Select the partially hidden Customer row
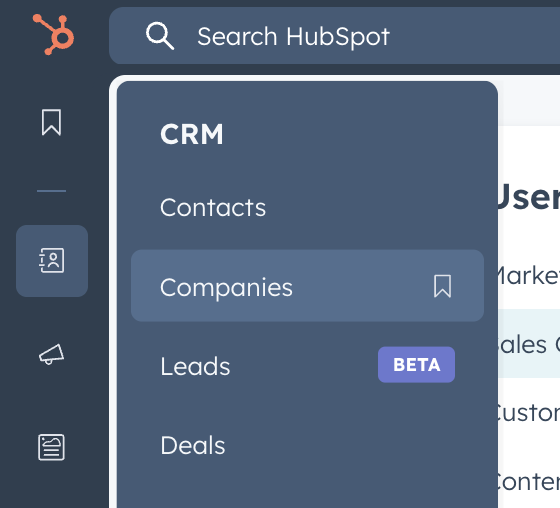 click(x=529, y=413)
